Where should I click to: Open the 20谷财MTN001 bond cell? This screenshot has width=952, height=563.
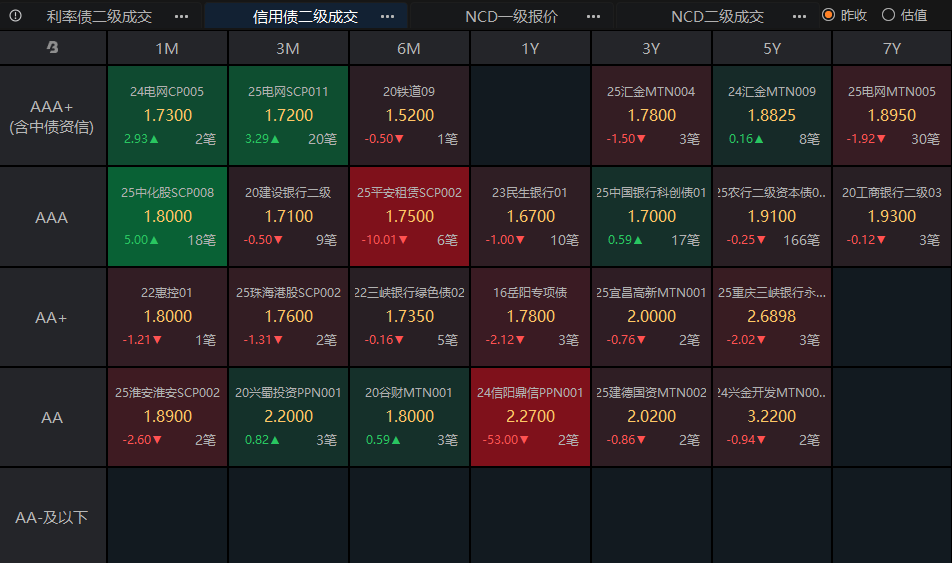click(409, 417)
